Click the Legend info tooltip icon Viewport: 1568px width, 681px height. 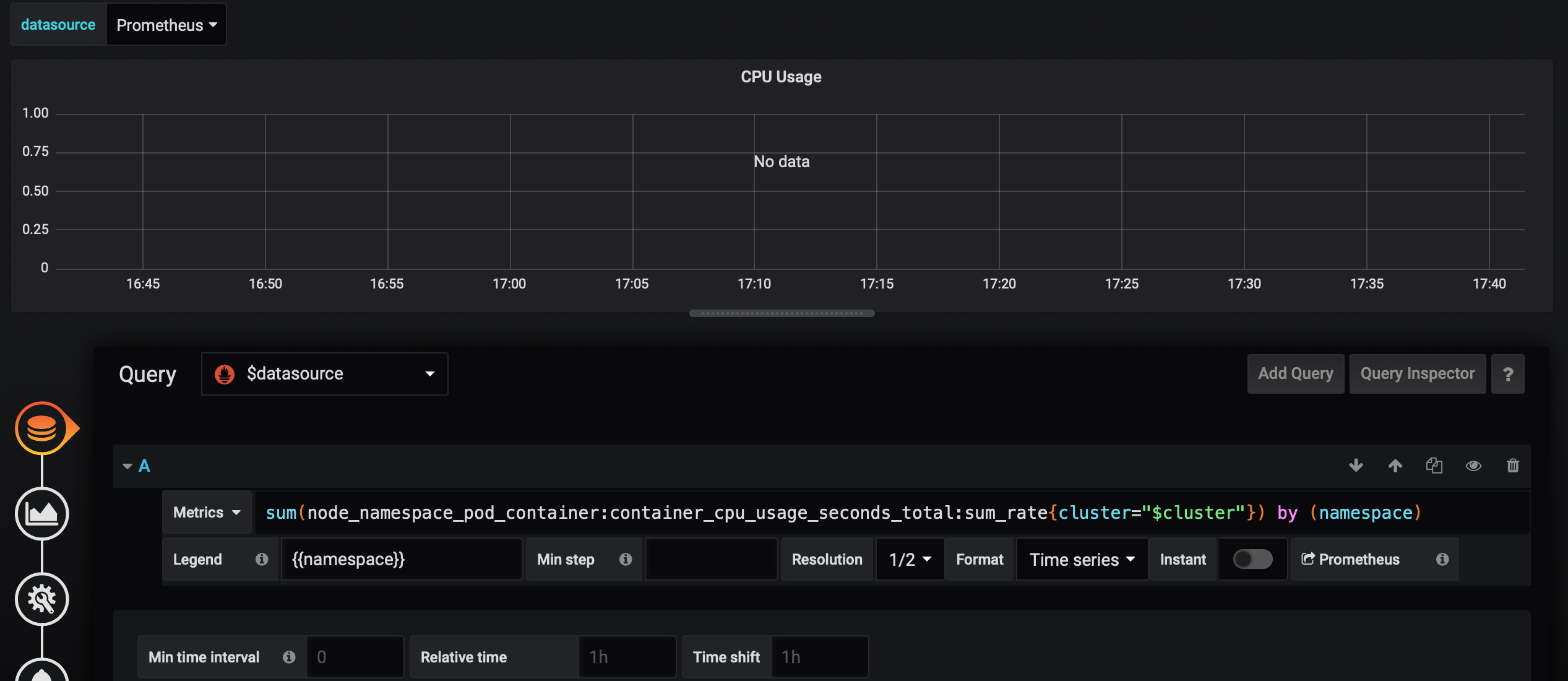[262, 559]
